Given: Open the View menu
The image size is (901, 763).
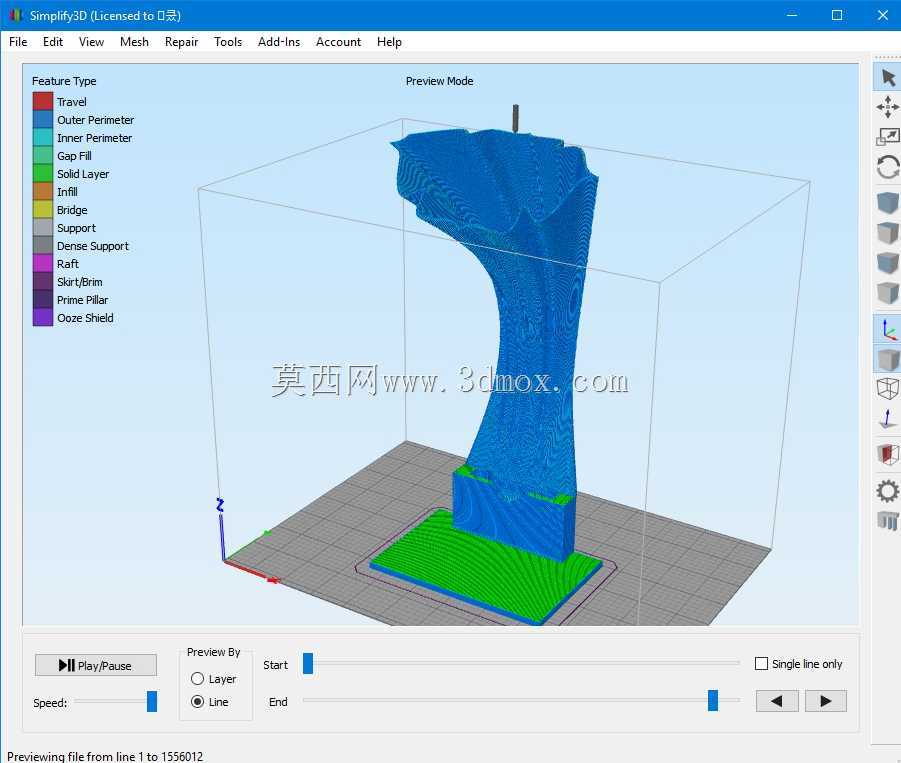Looking at the screenshot, I should pyautogui.click(x=91, y=42).
